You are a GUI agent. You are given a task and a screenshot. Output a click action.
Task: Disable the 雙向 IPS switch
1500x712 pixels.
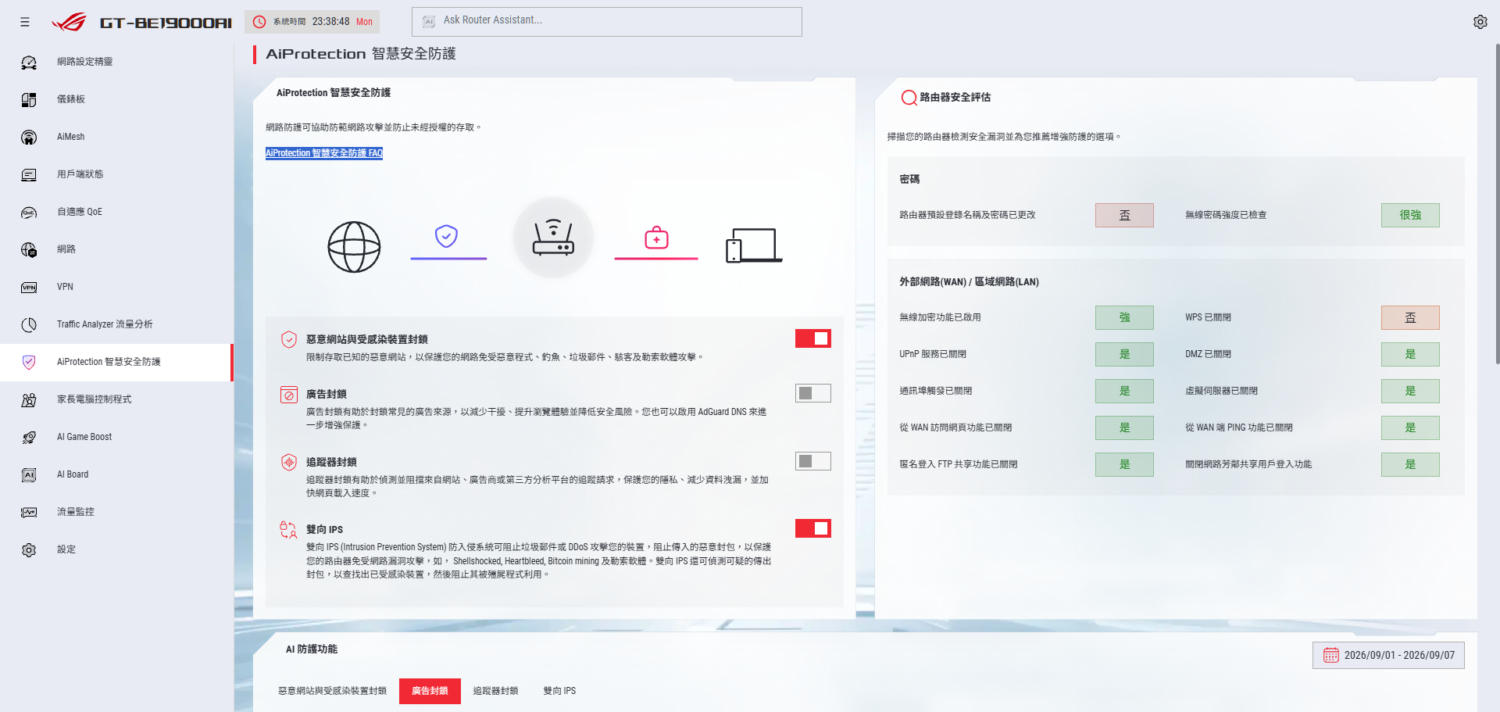tap(813, 528)
